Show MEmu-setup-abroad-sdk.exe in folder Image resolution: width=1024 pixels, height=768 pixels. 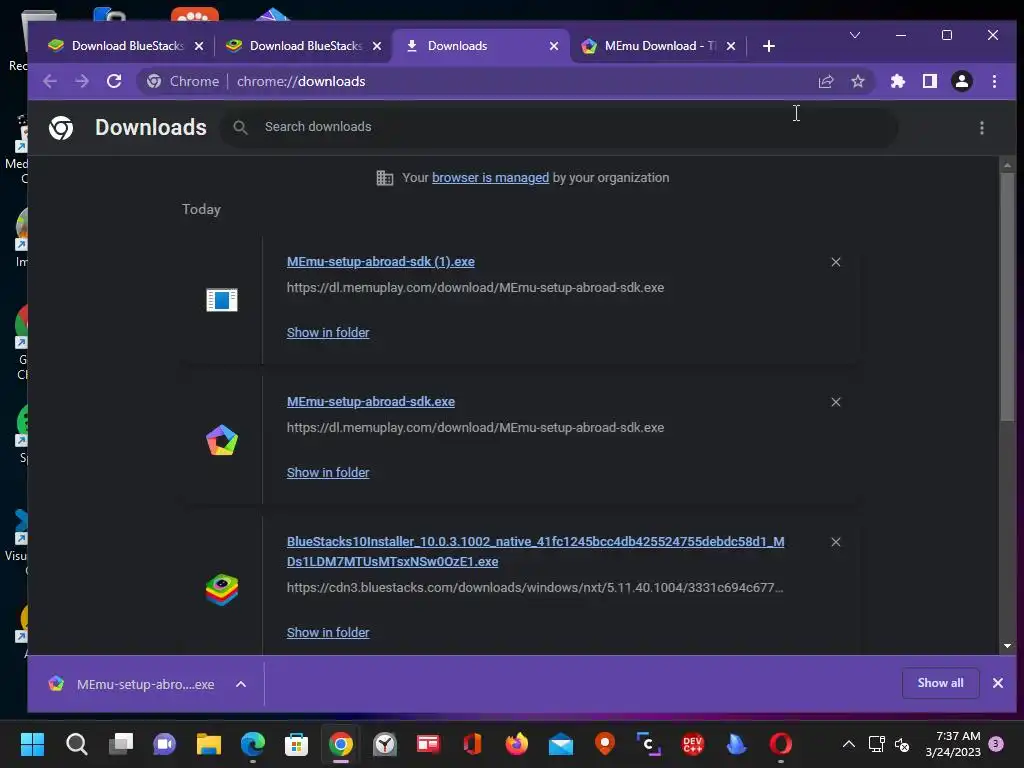click(328, 472)
